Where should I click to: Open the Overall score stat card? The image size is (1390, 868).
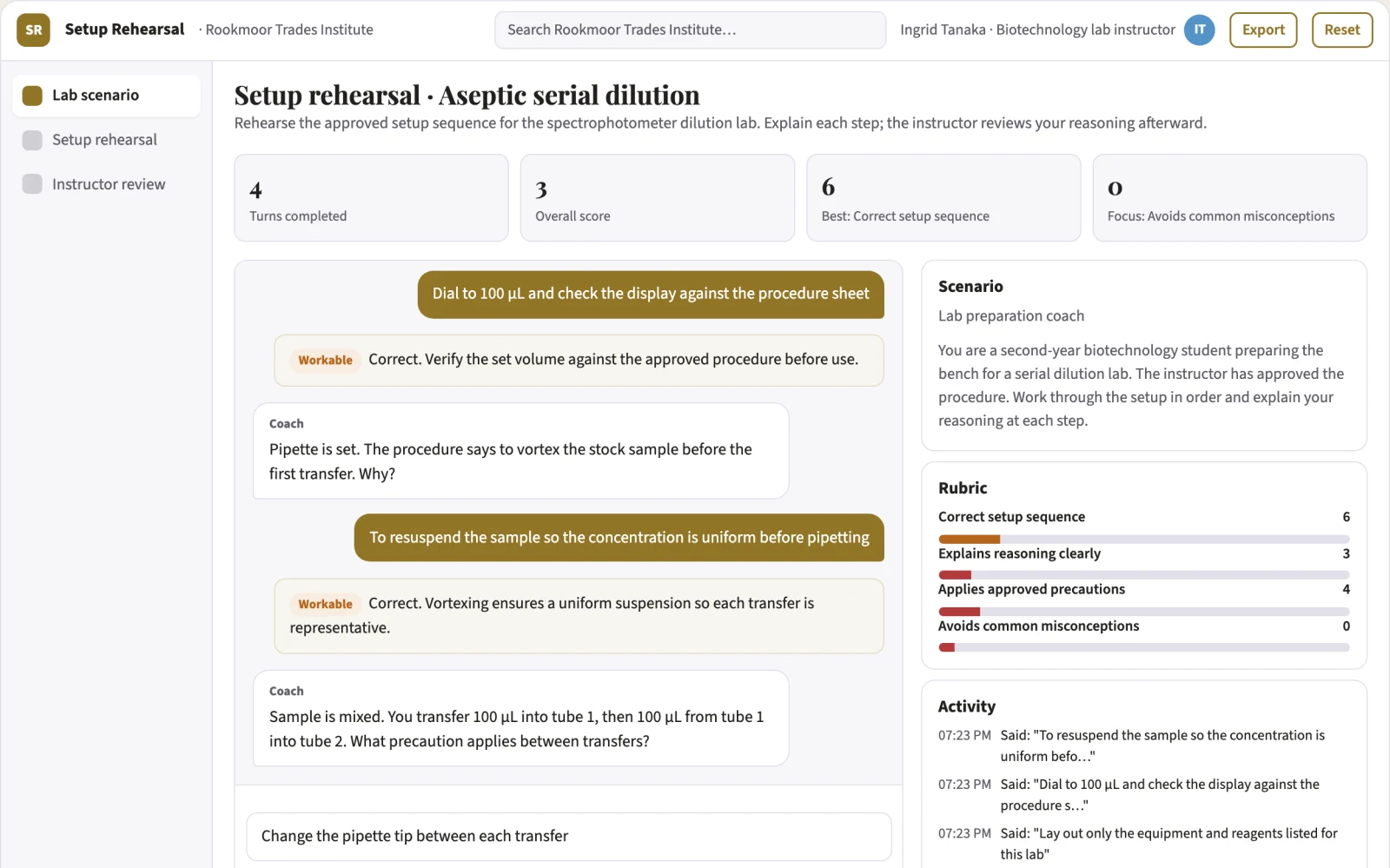[658, 198]
